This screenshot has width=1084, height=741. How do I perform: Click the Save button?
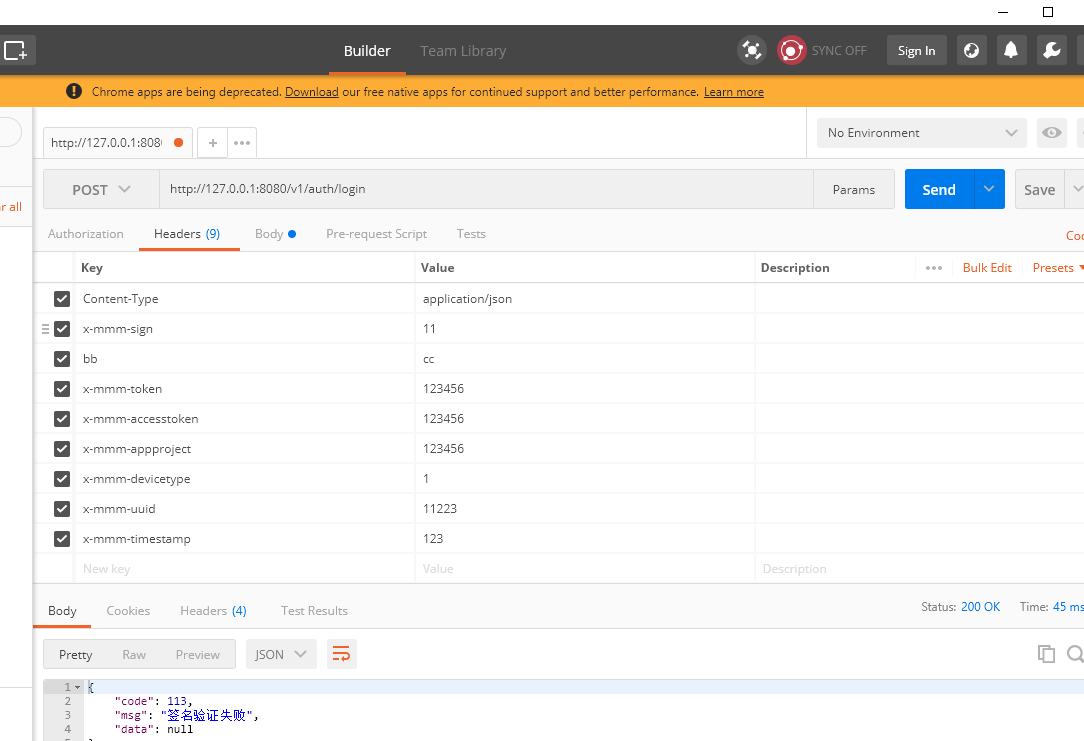1040,189
